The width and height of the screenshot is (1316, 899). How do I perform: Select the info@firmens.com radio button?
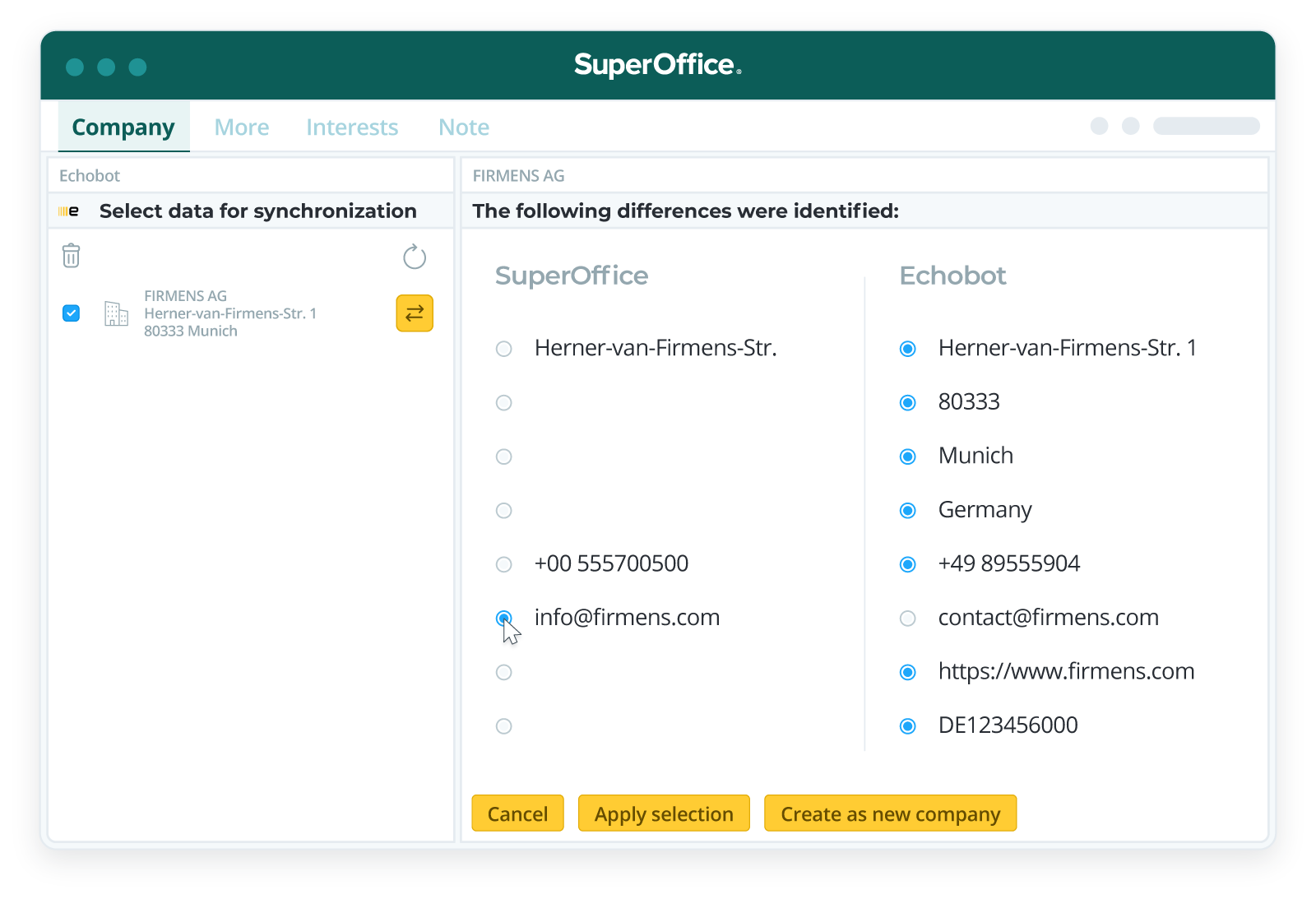(503, 617)
